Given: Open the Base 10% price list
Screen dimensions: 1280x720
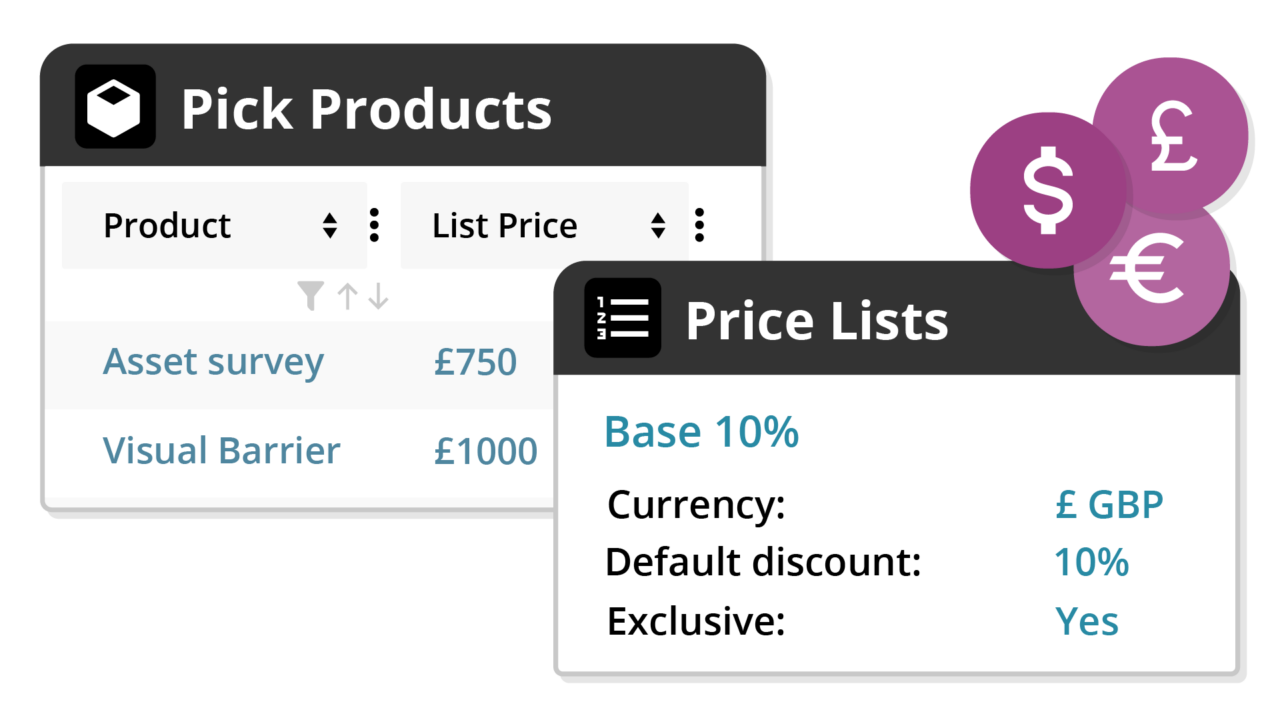Looking at the screenshot, I should 701,432.
